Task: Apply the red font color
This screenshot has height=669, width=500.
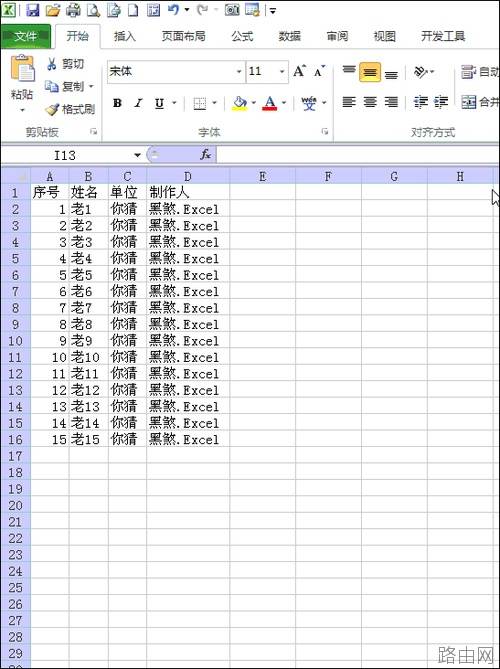Action: click(270, 103)
